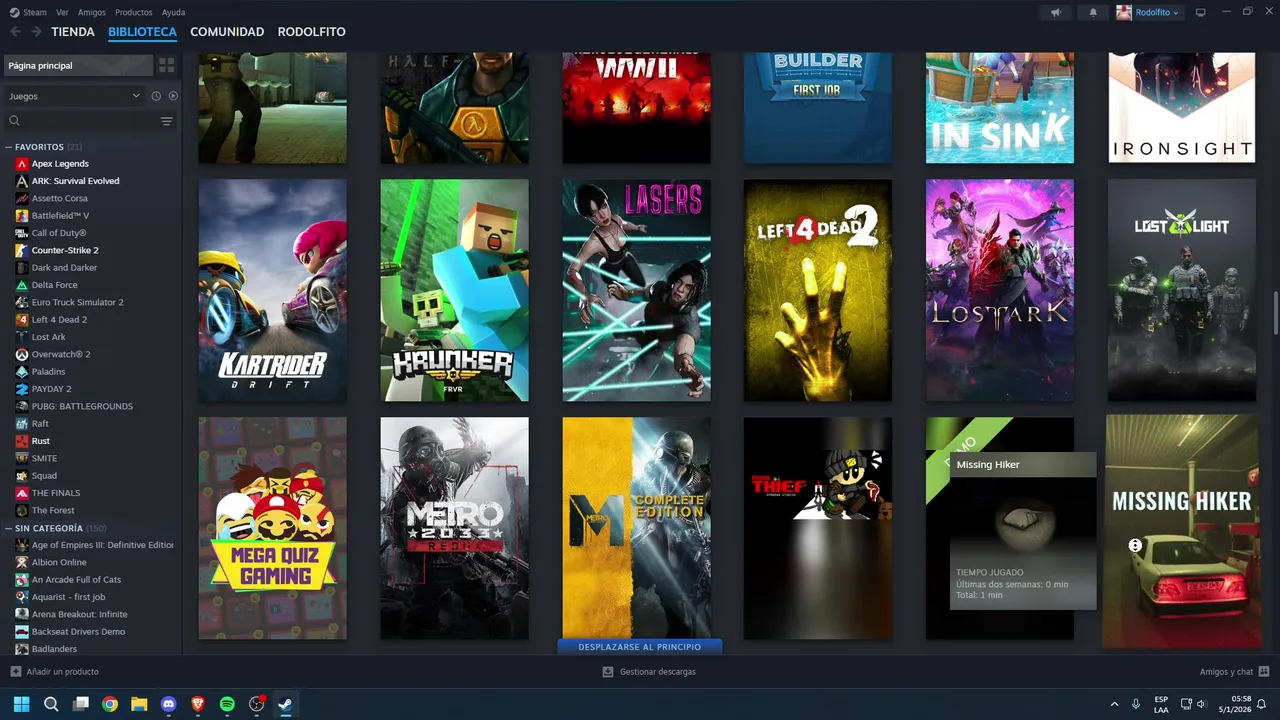Click the Apex Legends icon in sidebar
The width and height of the screenshot is (1280, 720).
[x=22, y=164]
